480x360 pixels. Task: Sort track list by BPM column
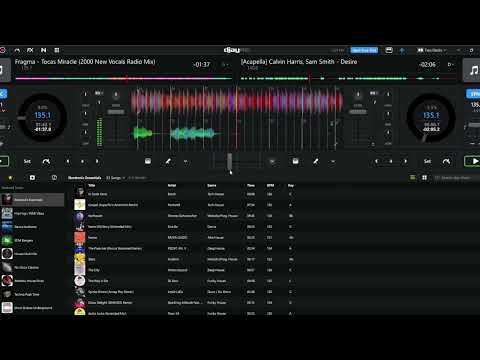pos(270,185)
